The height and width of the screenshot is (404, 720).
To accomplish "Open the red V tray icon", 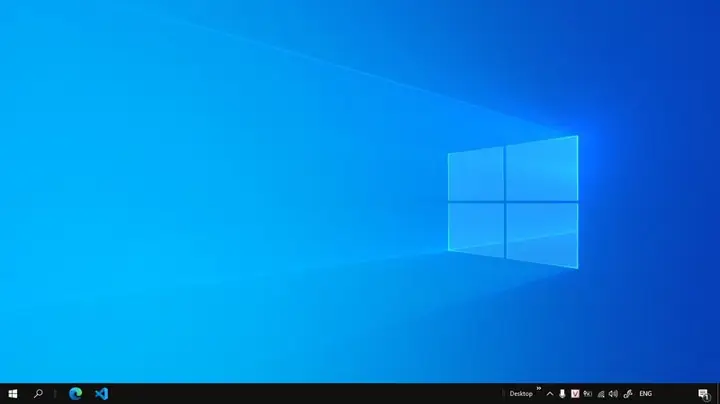I will 575,394.
